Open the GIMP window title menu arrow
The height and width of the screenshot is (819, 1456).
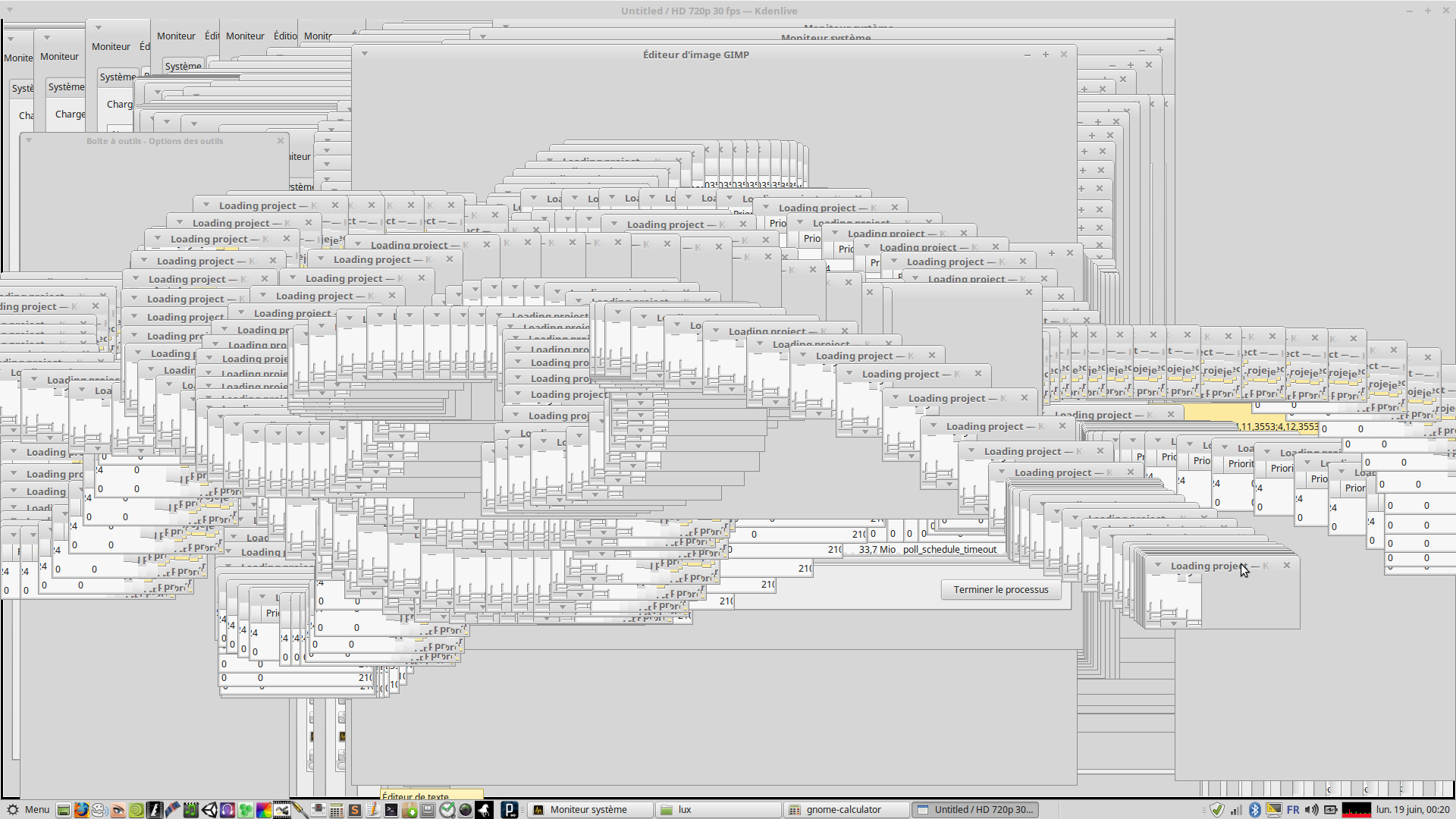tap(365, 54)
